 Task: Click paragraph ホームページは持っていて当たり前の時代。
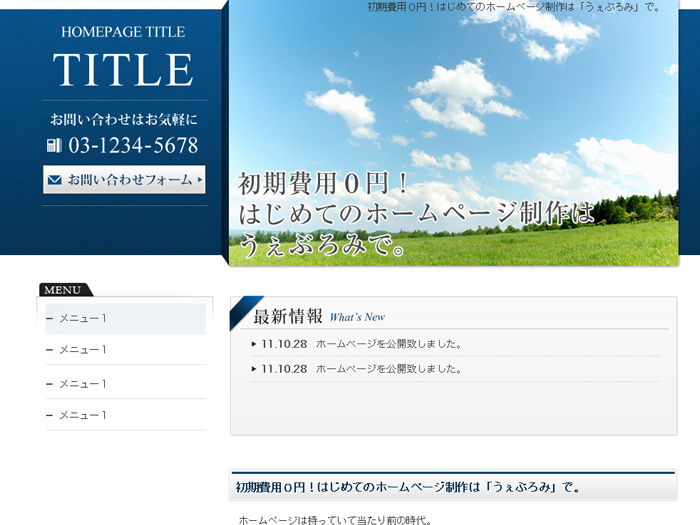click(335, 520)
